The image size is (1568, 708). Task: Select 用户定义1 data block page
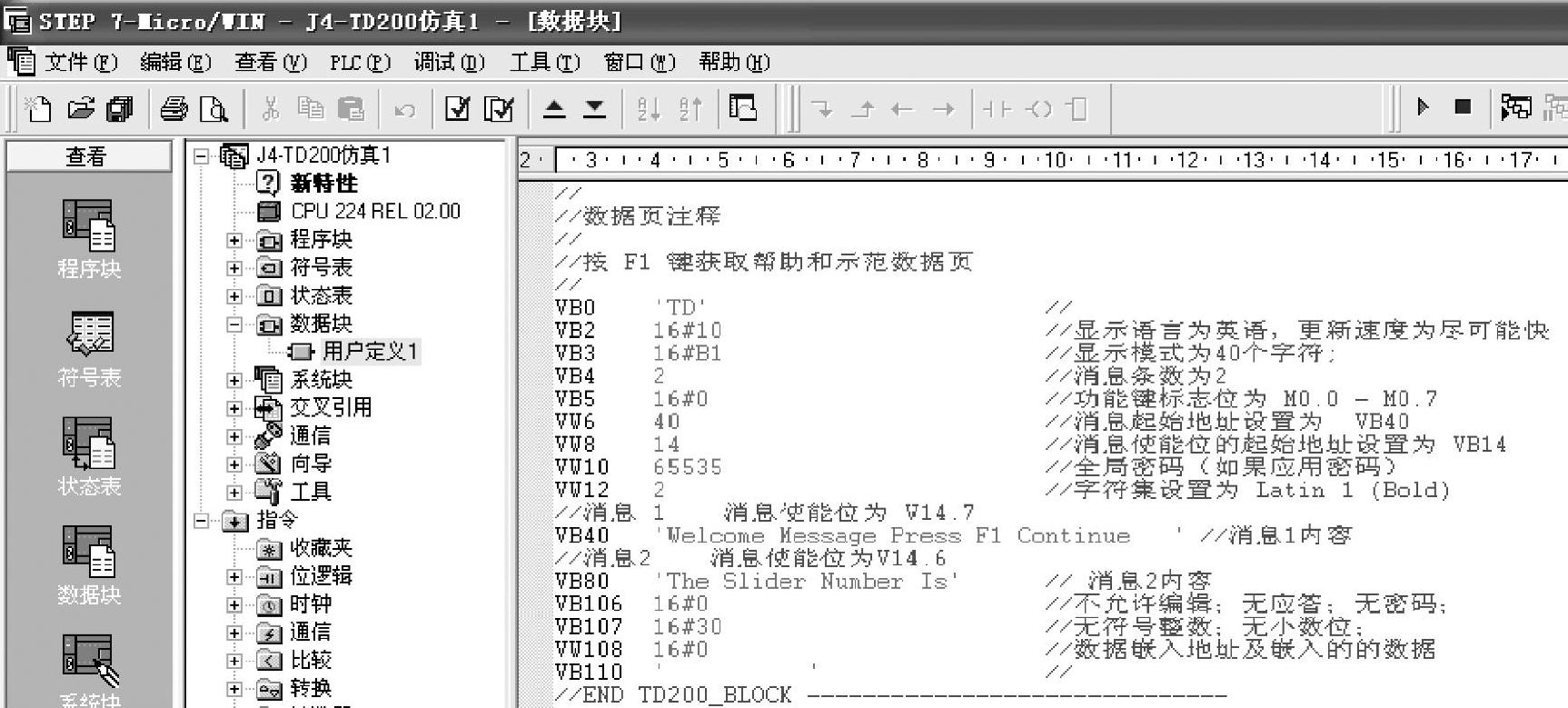[370, 352]
